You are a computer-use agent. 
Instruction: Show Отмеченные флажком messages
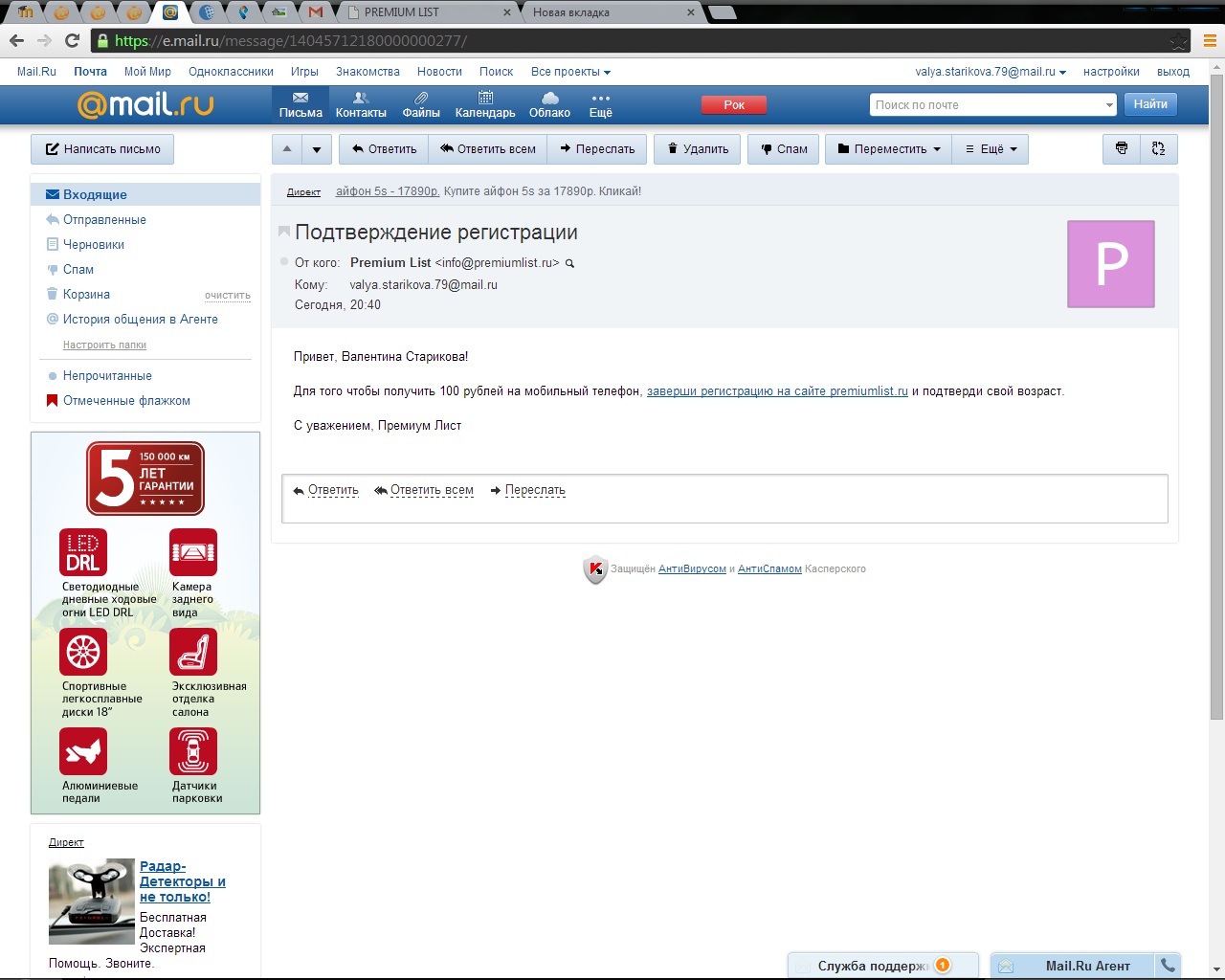tap(126, 400)
